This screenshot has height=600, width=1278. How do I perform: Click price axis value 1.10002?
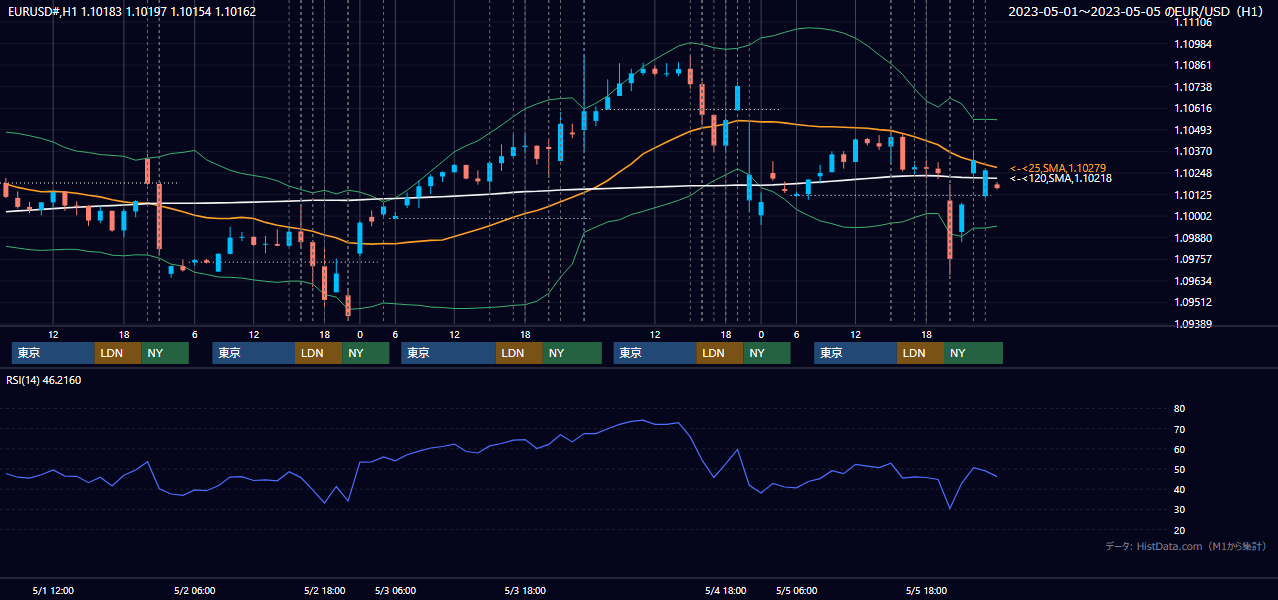click(x=1193, y=216)
